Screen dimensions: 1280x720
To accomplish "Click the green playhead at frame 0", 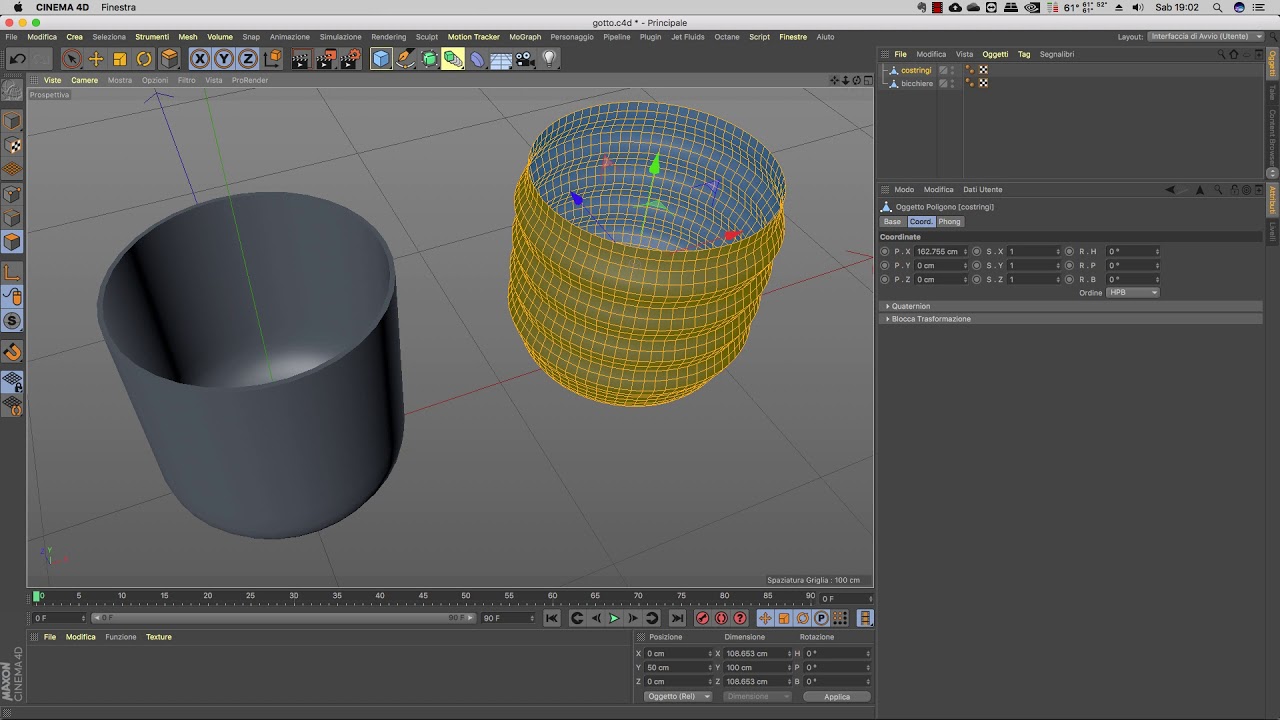I will point(38,597).
